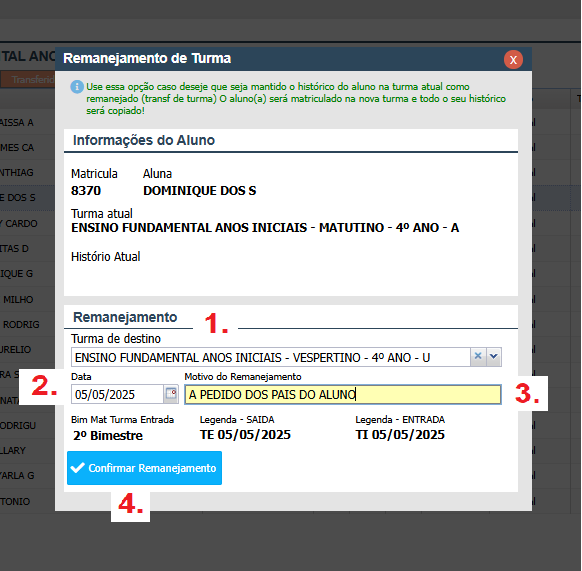Click the student name DOMINIQUE DOS S
The width and height of the screenshot is (582, 571).
click(200, 190)
